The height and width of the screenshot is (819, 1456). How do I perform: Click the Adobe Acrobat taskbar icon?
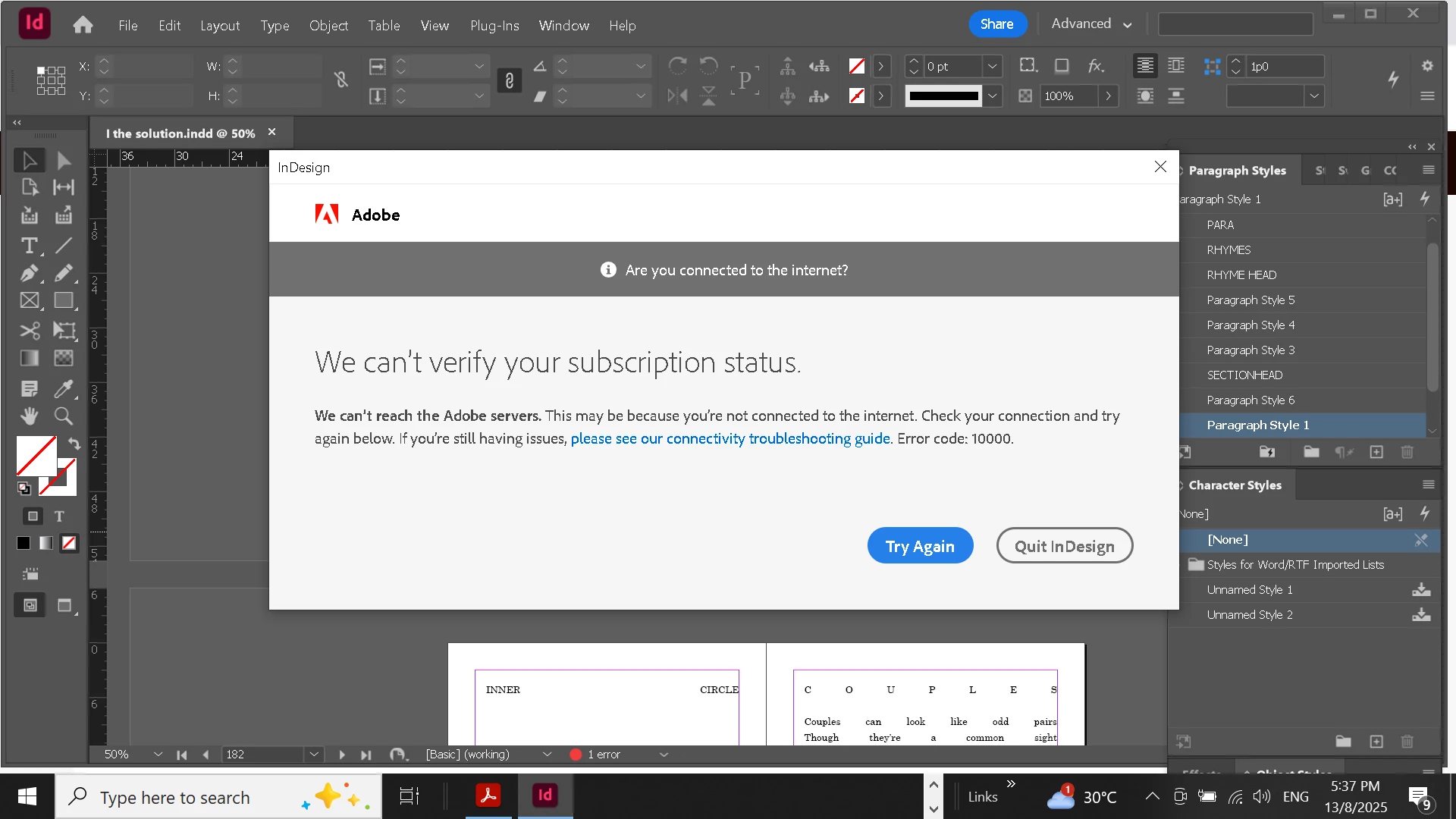point(488,795)
